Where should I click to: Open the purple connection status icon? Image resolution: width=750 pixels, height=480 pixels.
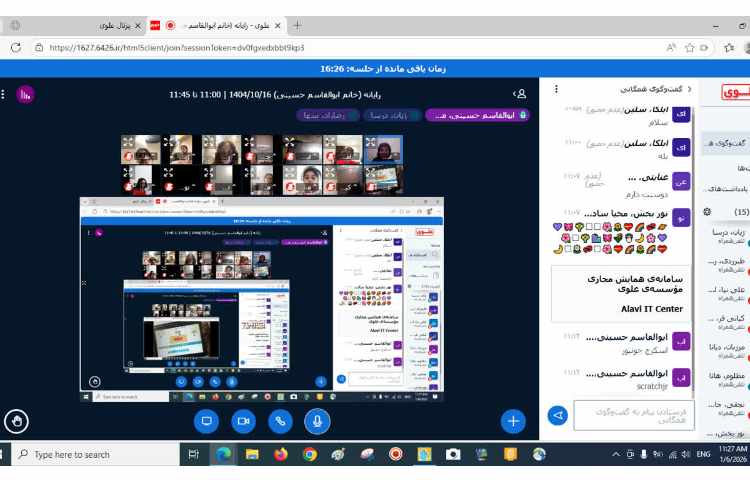[25, 95]
